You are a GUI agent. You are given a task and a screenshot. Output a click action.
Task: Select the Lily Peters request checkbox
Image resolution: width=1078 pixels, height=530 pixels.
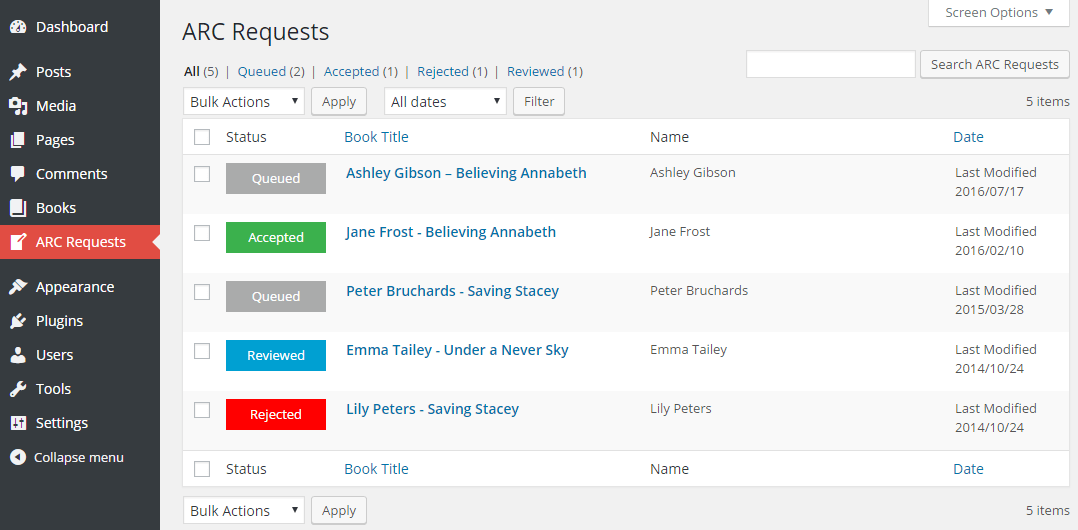click(202, 410)
